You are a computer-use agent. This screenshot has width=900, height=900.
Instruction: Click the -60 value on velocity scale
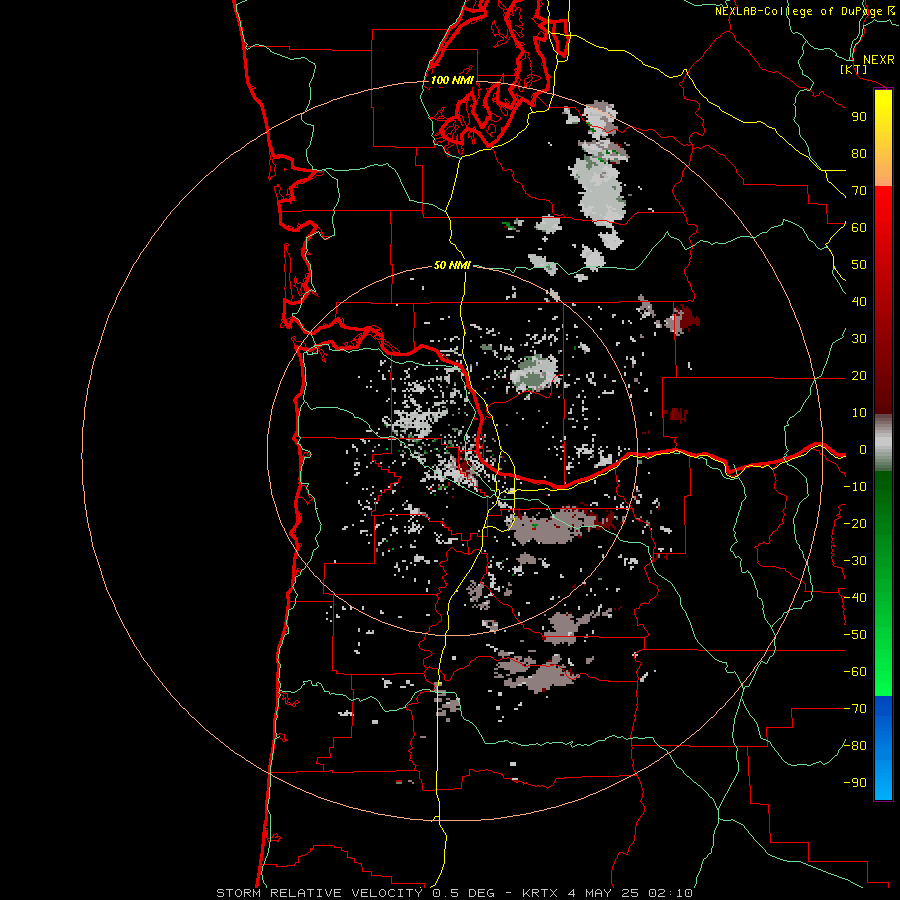(x=855, y=672)
